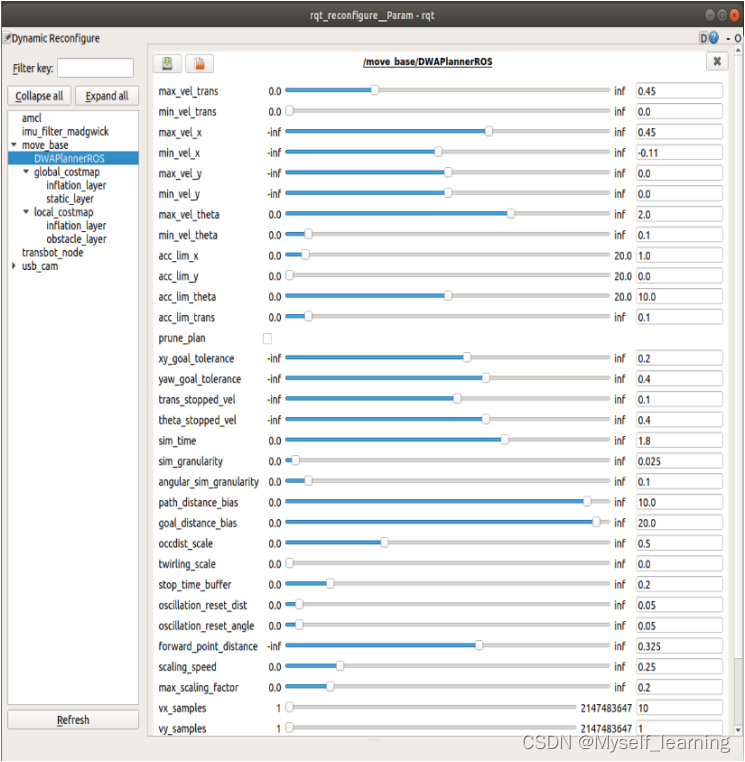
Task: Click the sim_time slider handle
Action: pyautogui.click(x=505, y=440)
